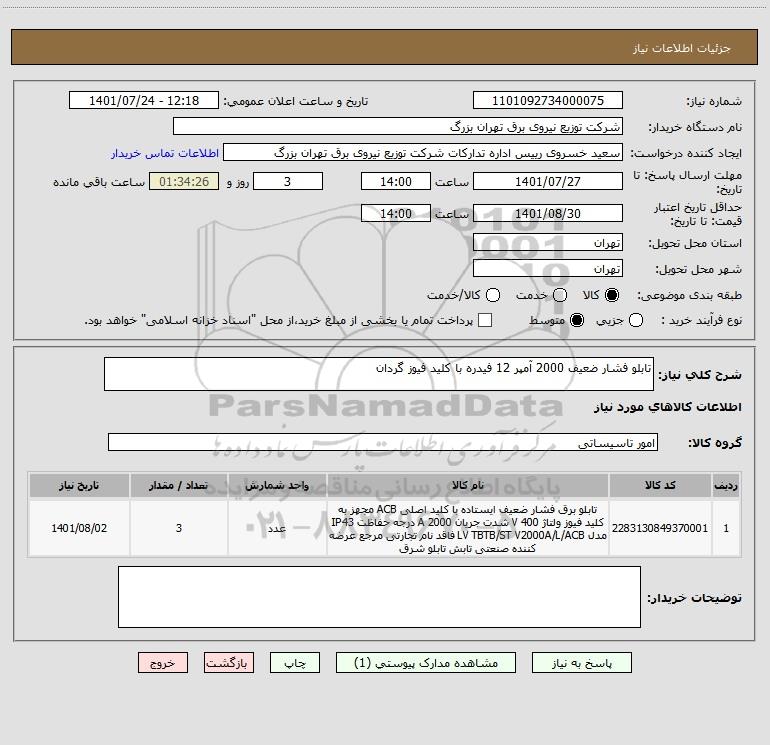
Task: Click the چاپ print button
Action: (x=295, y=663)
